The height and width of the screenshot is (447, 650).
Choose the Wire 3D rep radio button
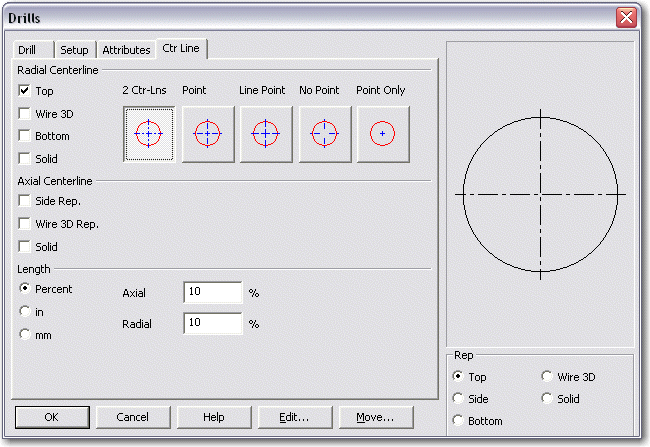tap(547, 376)
